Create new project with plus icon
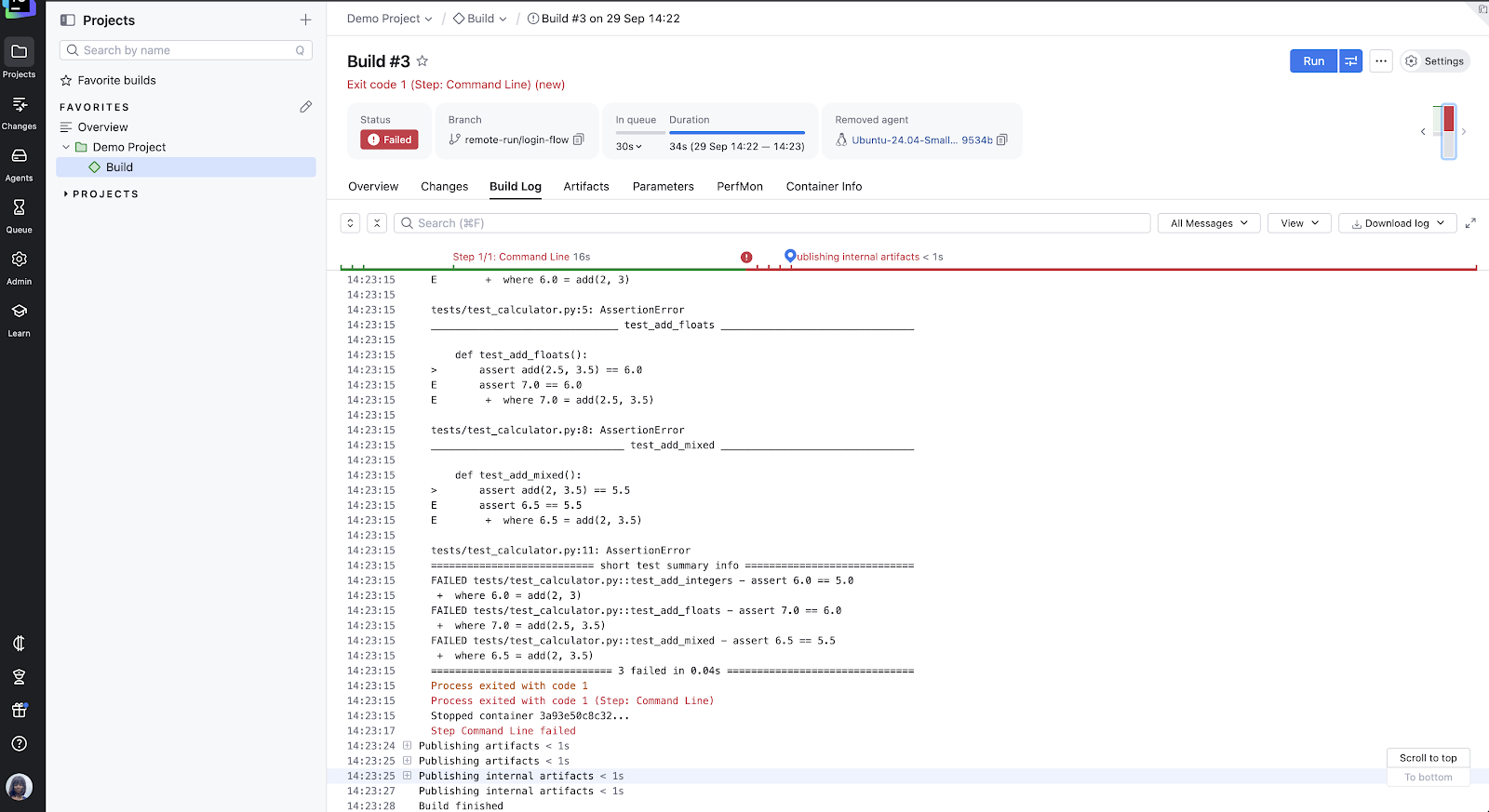1489x812 pixels. [x=305, y=20]
